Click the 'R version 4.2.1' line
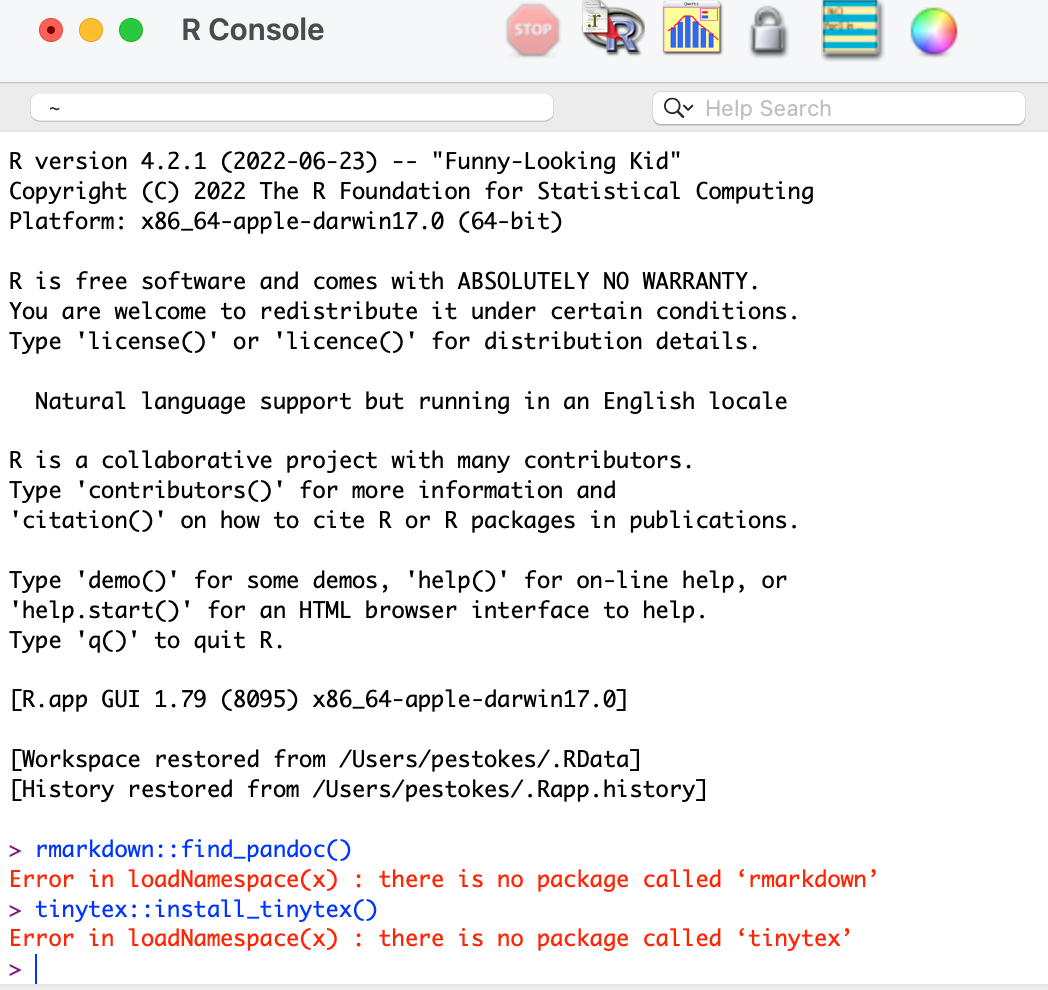Image resolution: width=1048 pixels, height=990 pixels. (345, 162)
